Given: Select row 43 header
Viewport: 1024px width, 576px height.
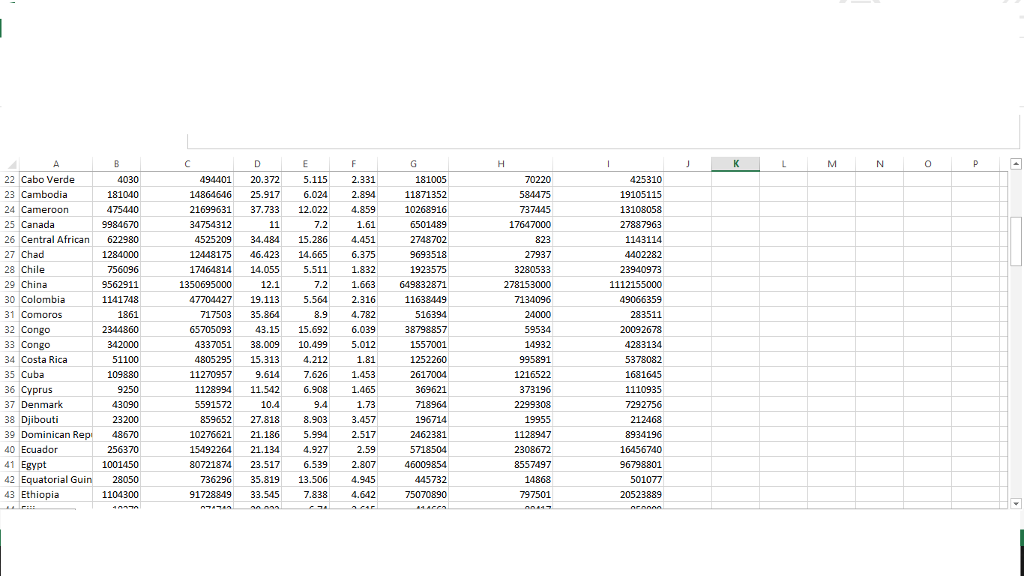Looking at the screenshot, I should [9, 495].
